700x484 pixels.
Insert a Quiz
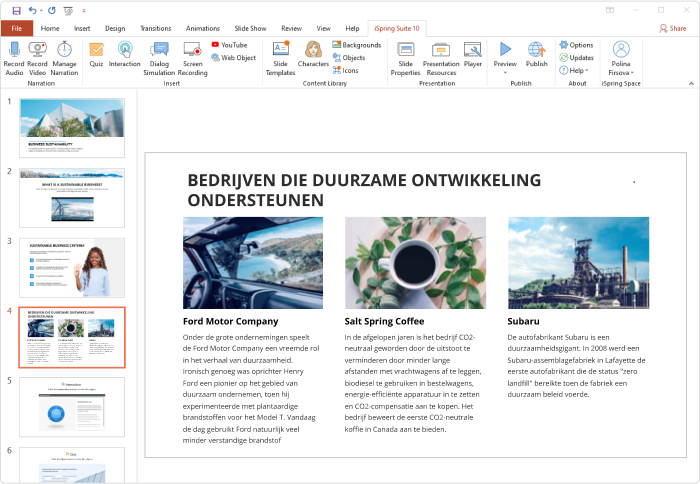tap(96, 54)
